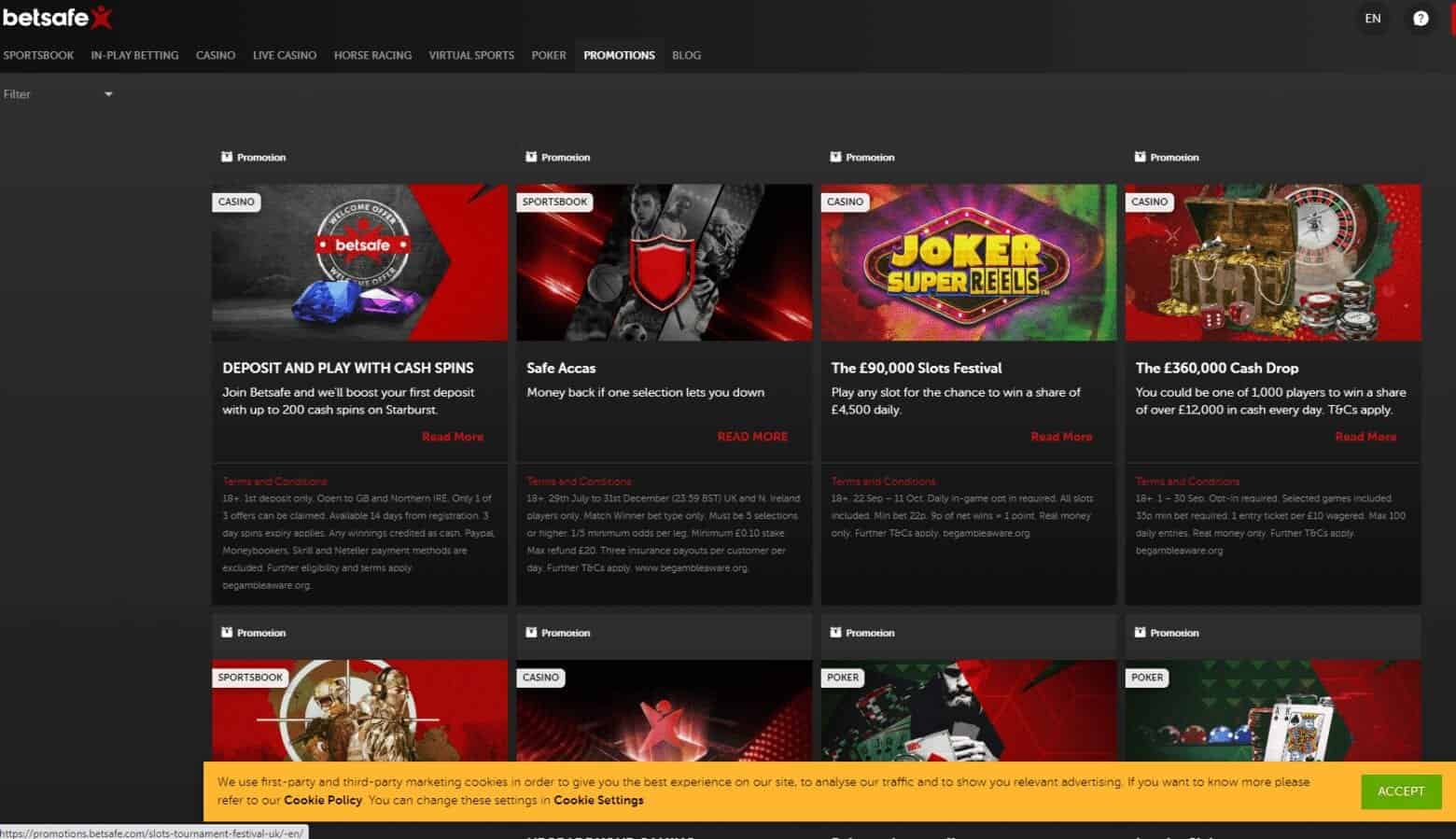Read More about the Cash Drop
The image size is (1456, 839).
tap(1365, 437)
